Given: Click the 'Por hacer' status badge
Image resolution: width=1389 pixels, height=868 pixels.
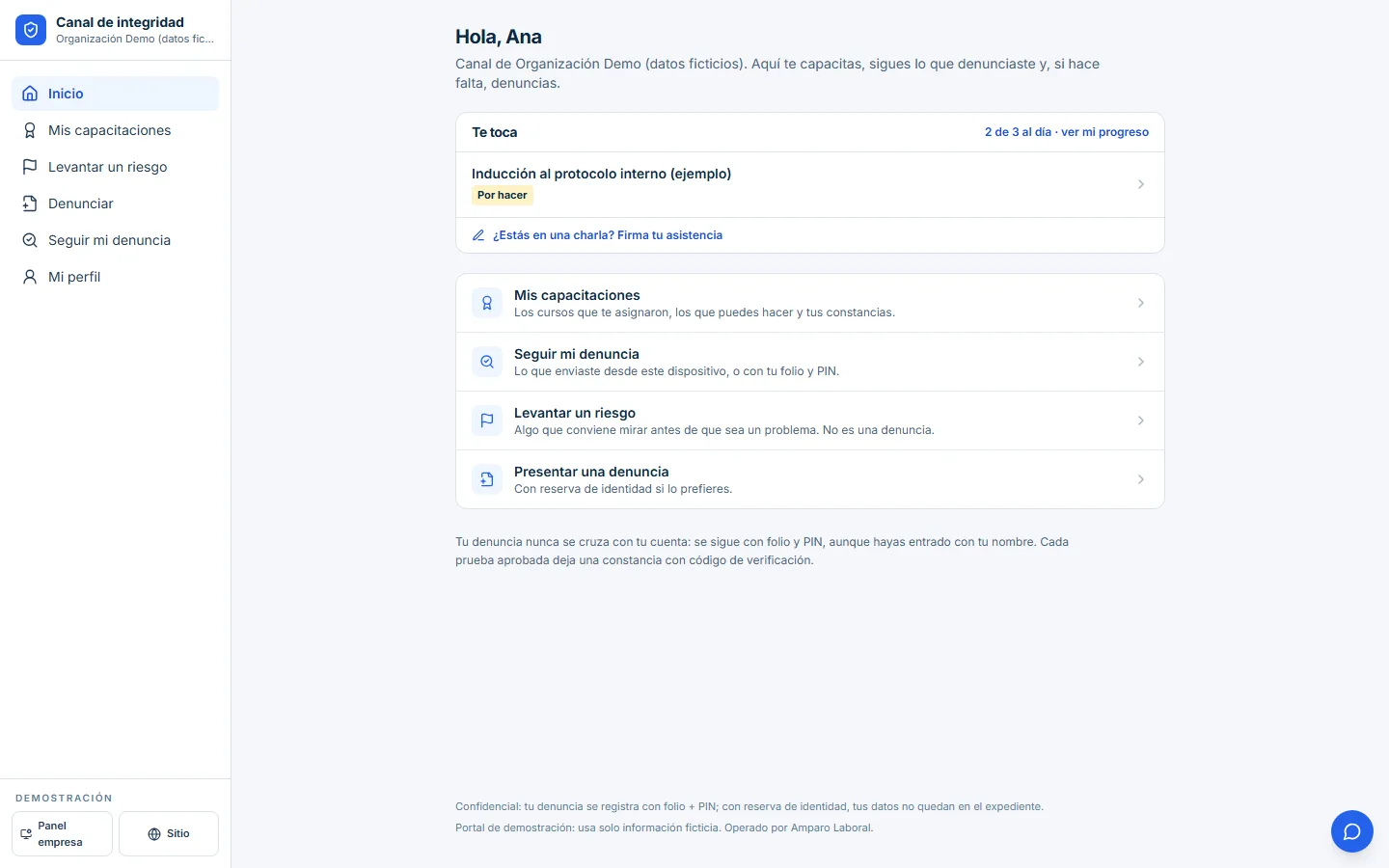Looking at the screenshot, I should 503,195.
